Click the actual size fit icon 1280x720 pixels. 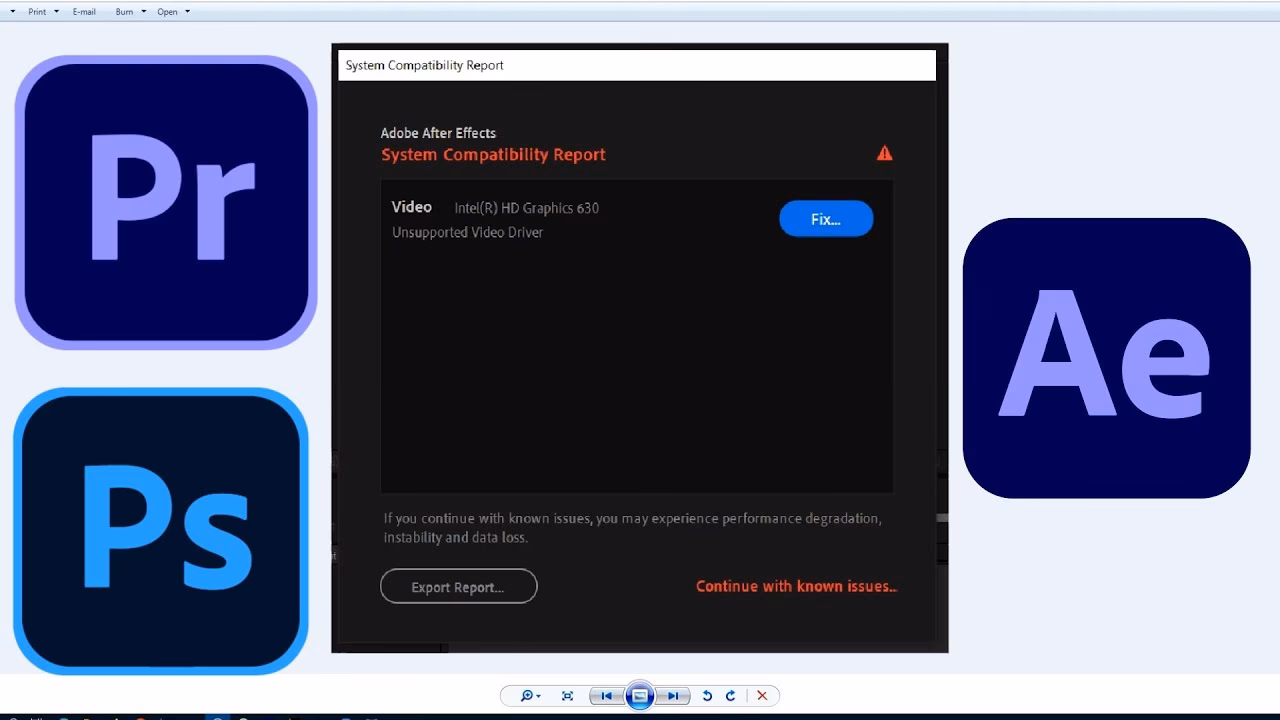pos(568,696)
